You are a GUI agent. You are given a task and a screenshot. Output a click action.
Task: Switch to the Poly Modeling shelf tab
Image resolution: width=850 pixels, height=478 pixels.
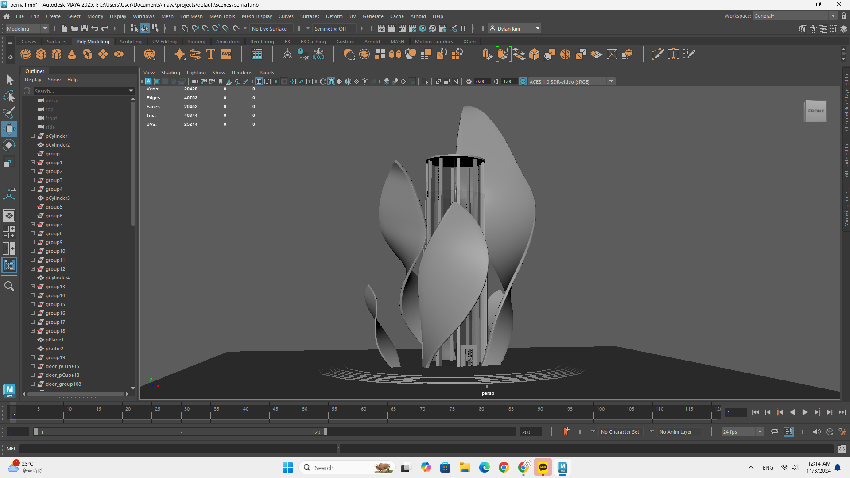94,42
